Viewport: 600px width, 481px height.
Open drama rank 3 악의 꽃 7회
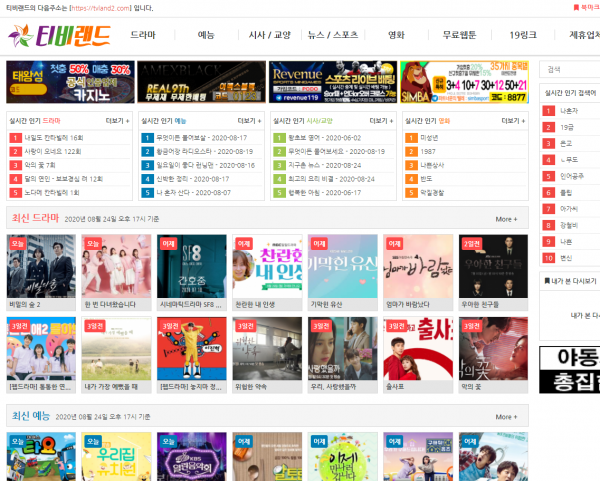point(40,165)
